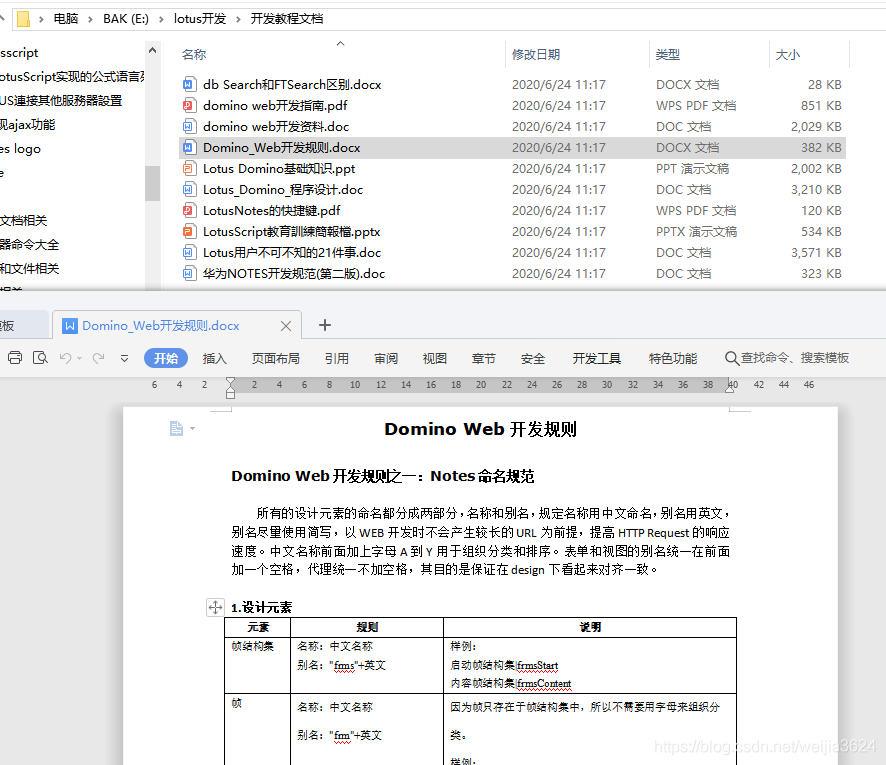The image size is (886, 765).
Task: Select the file name LotusNotes的快捷键.pdf
Action: [x=271, y=210]
